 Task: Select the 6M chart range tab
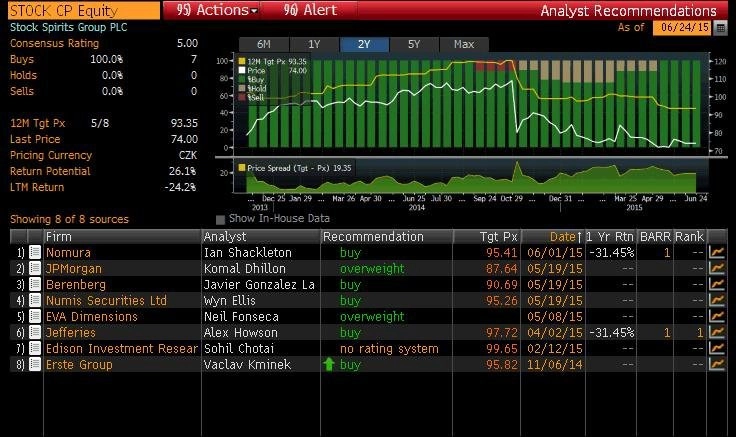click(264, 45)
